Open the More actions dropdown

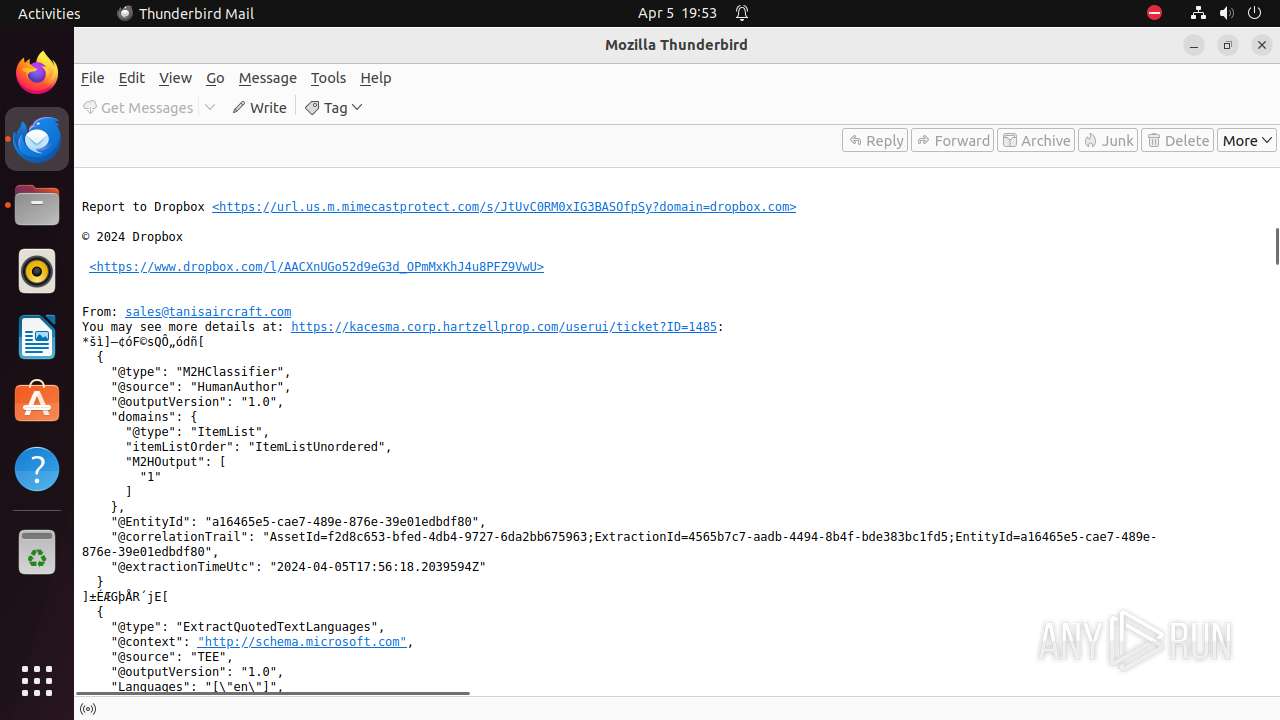click(1247, 140)
